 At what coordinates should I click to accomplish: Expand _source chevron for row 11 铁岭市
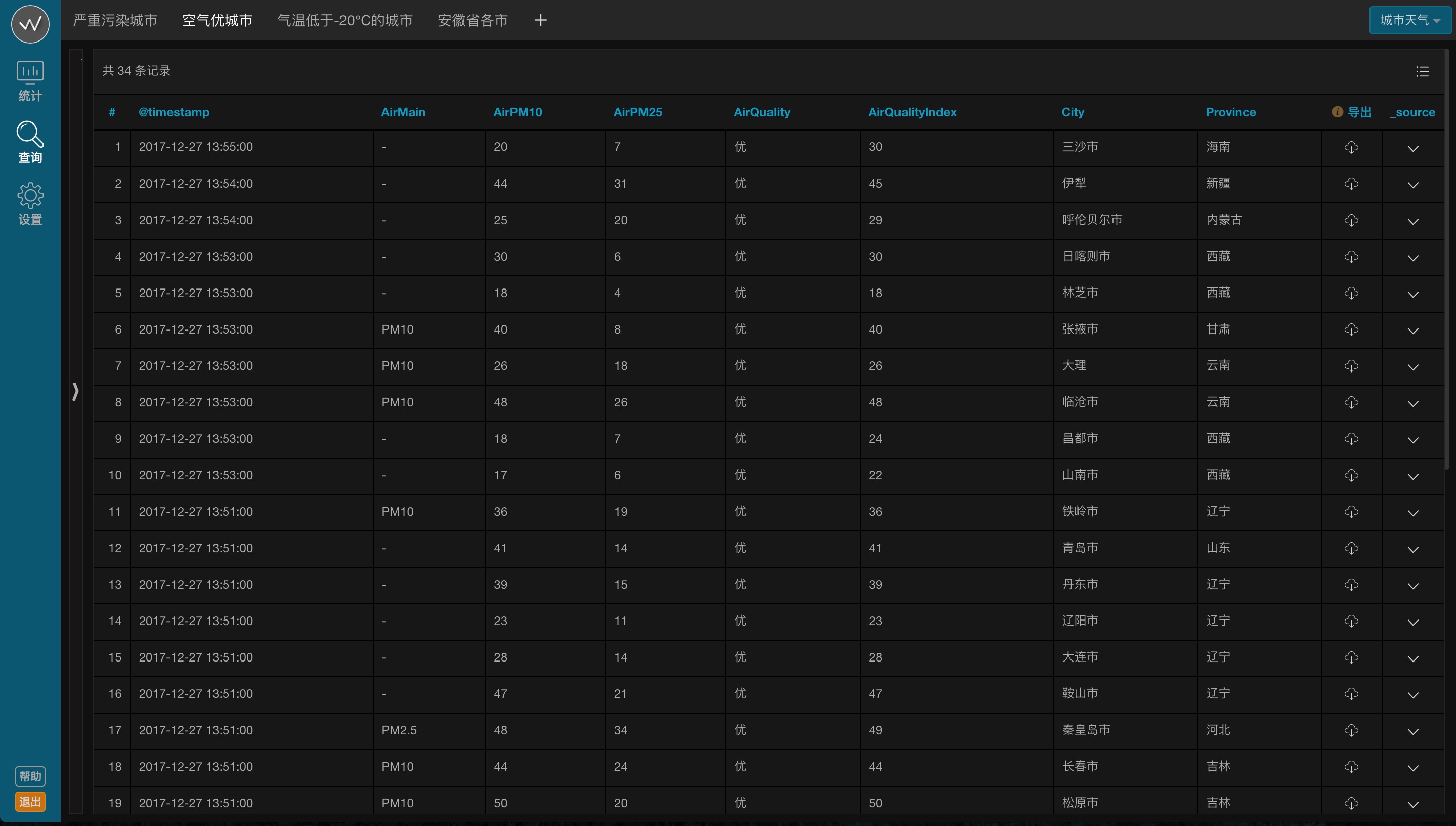click(x=1413, y=513)
